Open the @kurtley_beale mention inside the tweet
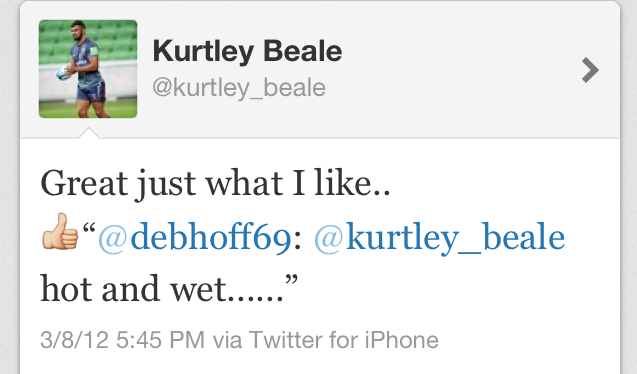The image size is (637, 374). coord(440,239)
